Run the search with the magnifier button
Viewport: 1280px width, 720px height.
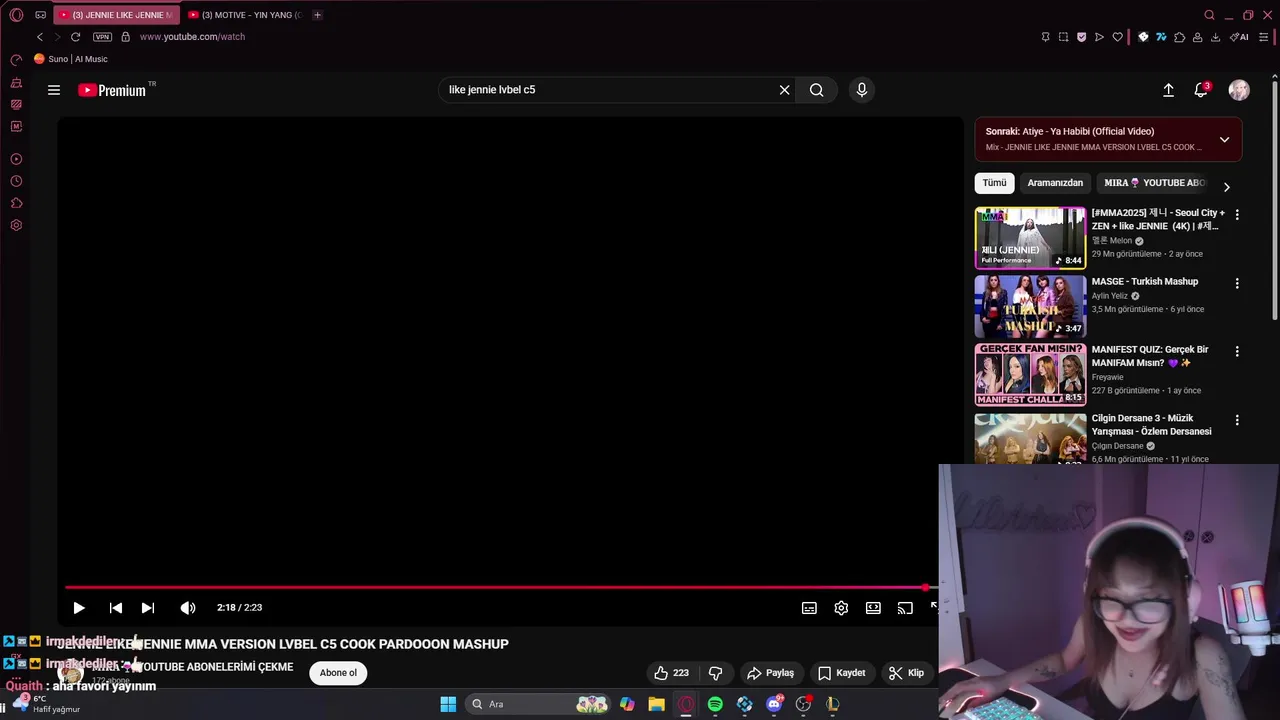(817, 90)
